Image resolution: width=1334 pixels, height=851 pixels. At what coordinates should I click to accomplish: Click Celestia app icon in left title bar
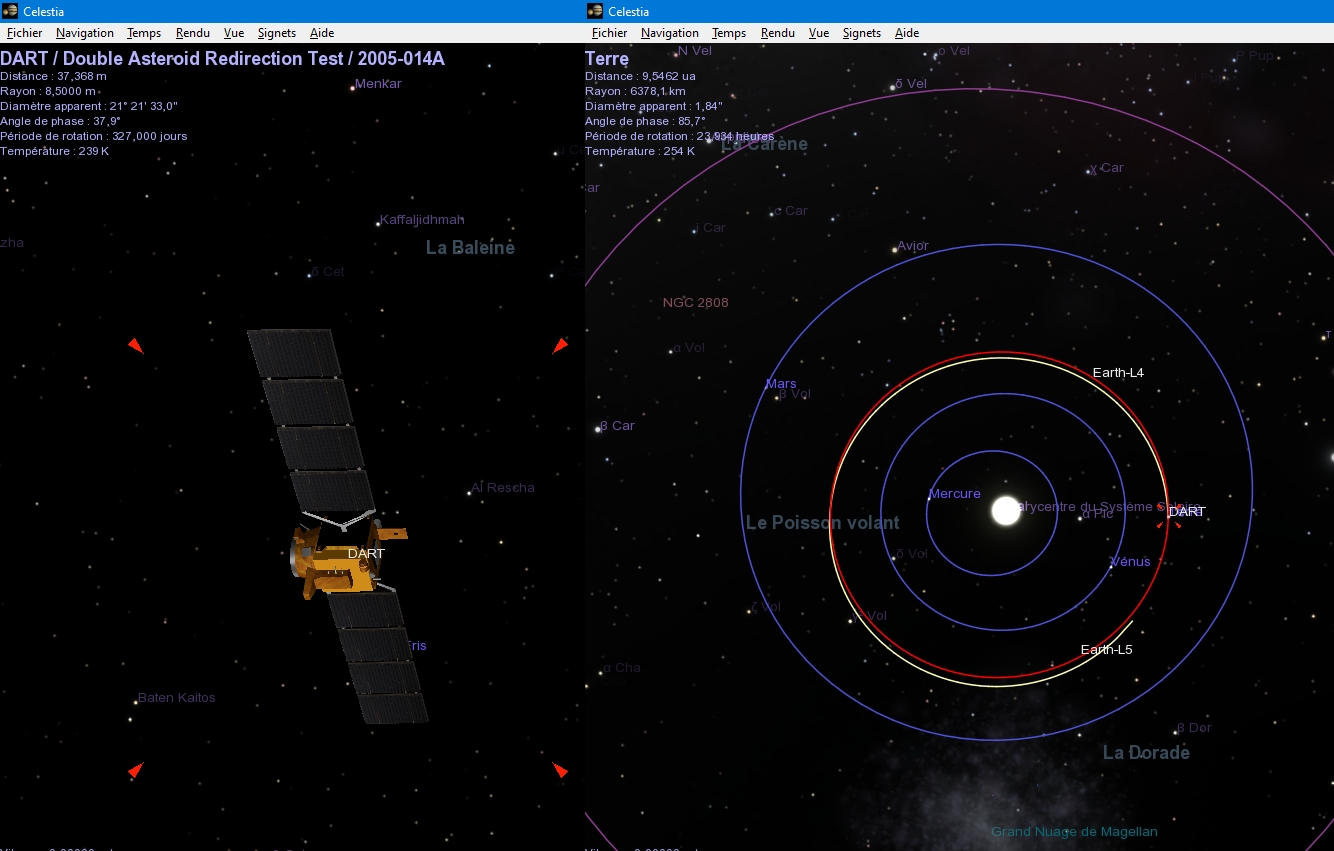(10, 11)
